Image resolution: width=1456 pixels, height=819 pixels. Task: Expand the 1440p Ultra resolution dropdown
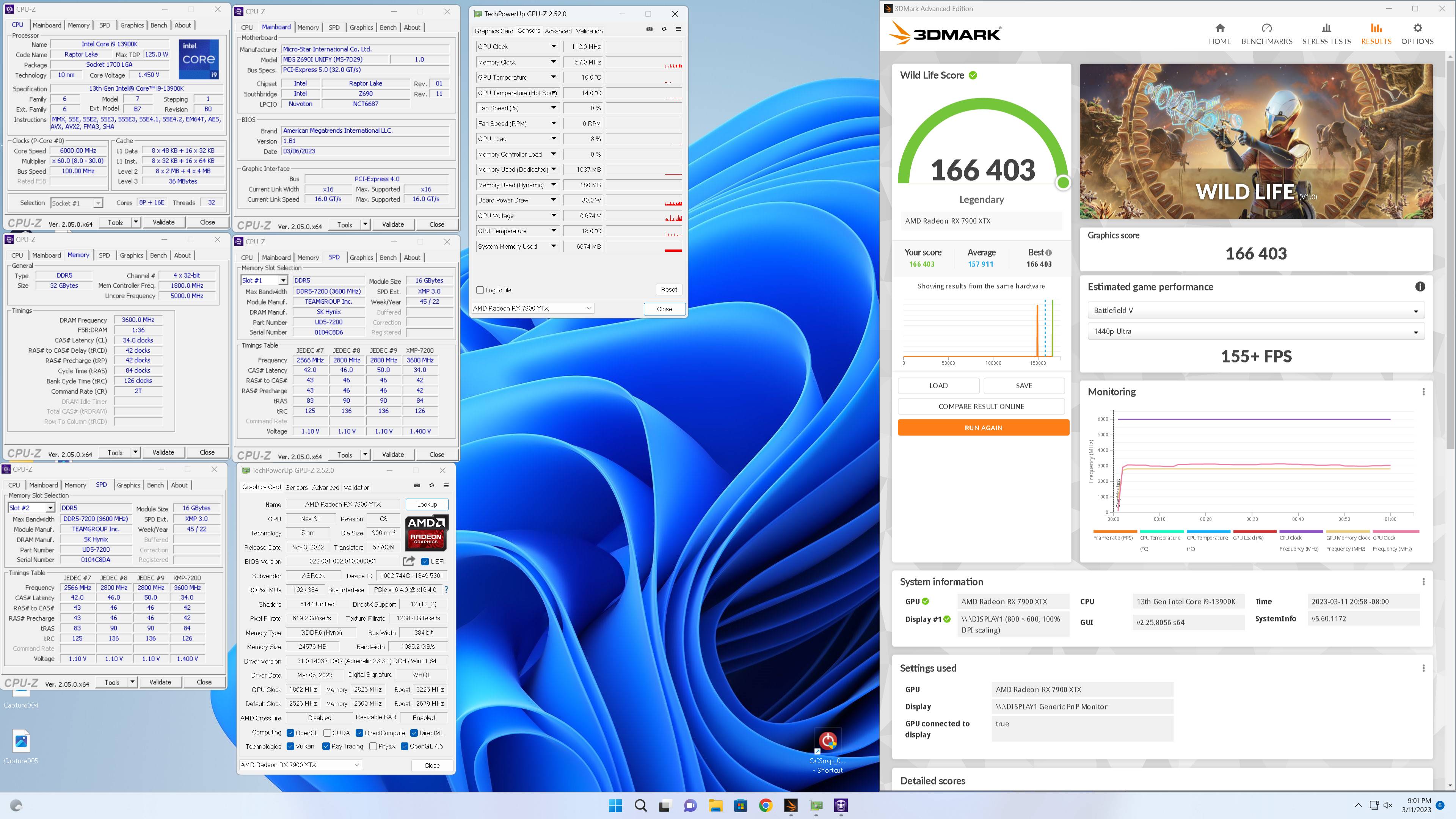tap(1255, 331)
